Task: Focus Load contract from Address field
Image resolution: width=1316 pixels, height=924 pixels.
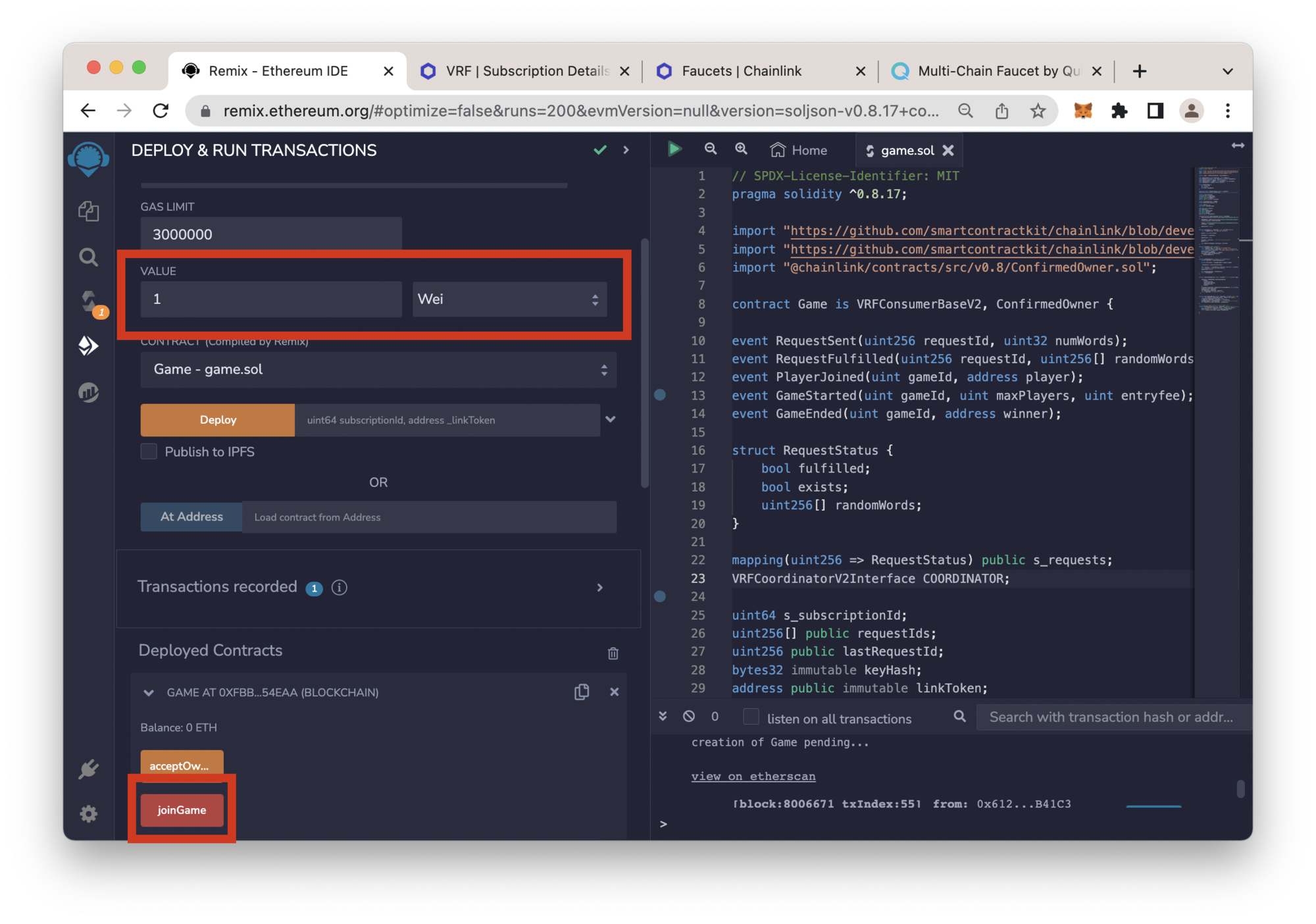Action: tap(430, 517)
